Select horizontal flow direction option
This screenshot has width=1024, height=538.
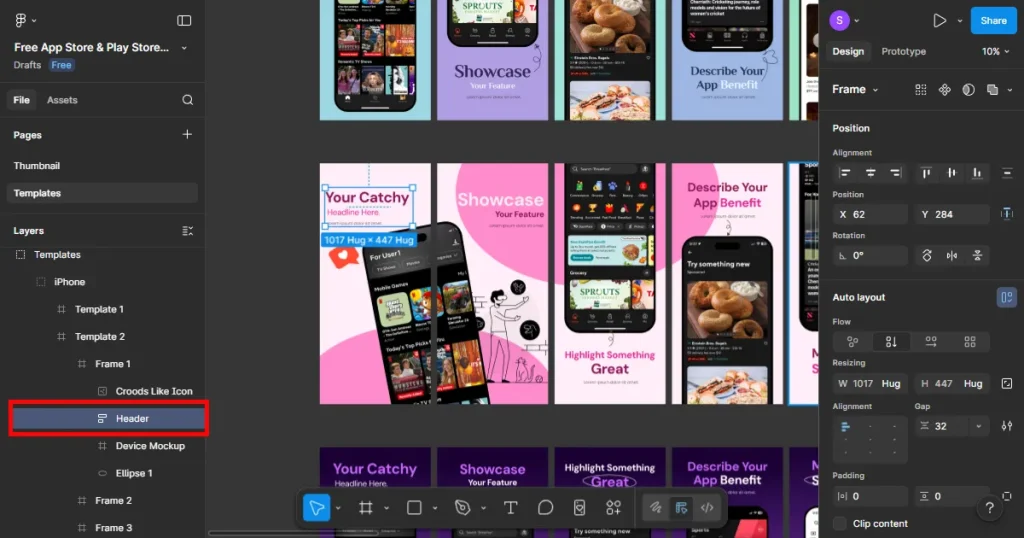coord(931,341)
